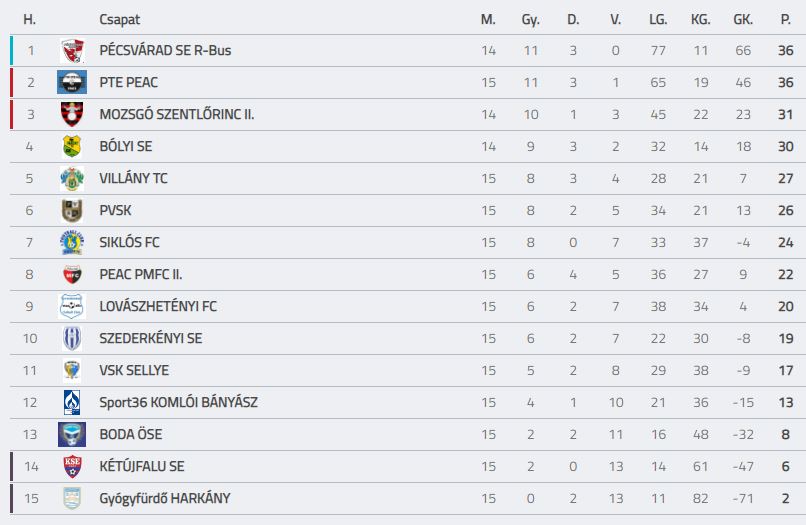Click the PTE PEAC team logo

point(72,82)
